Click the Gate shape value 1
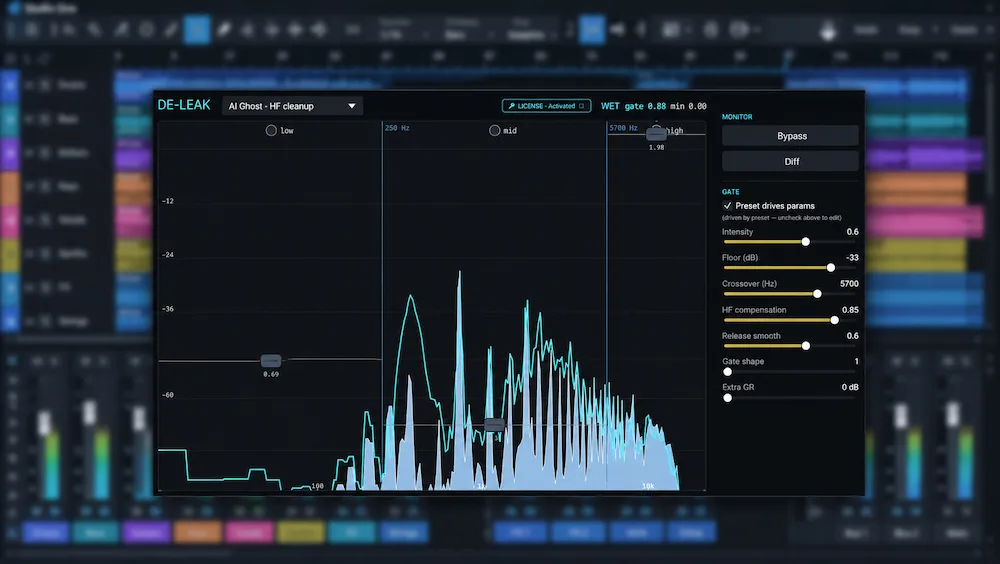Screen dimensions: 1000x564 tap(857, 361)
